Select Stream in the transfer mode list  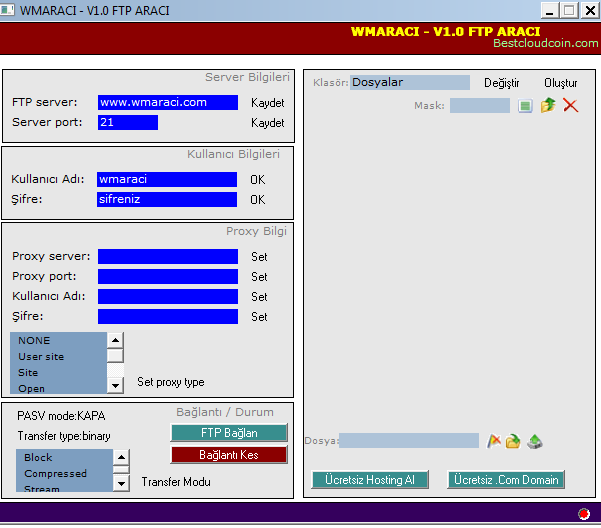tap(64, 487)
